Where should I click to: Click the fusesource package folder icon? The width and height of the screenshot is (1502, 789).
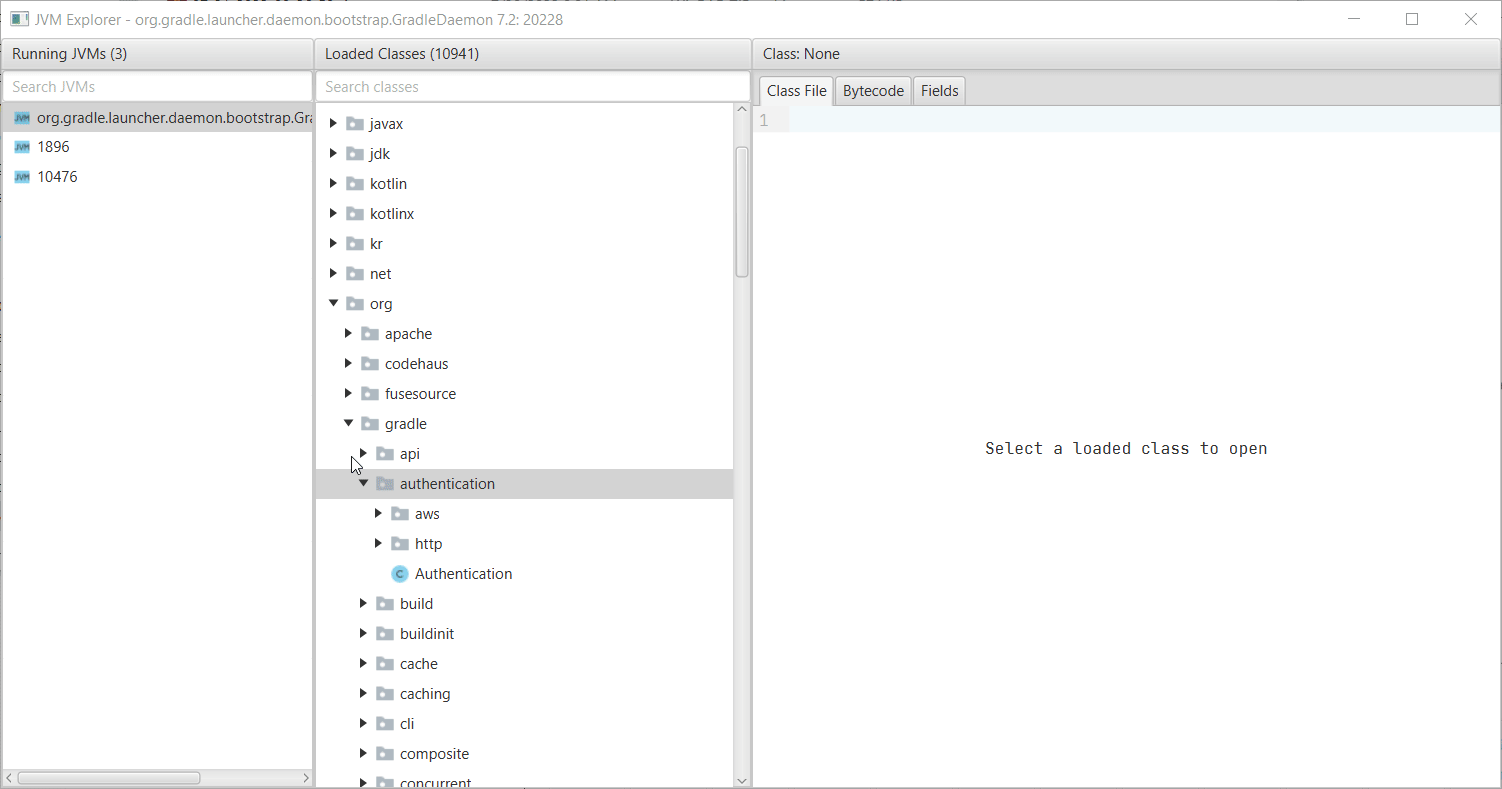coord(369,394)
